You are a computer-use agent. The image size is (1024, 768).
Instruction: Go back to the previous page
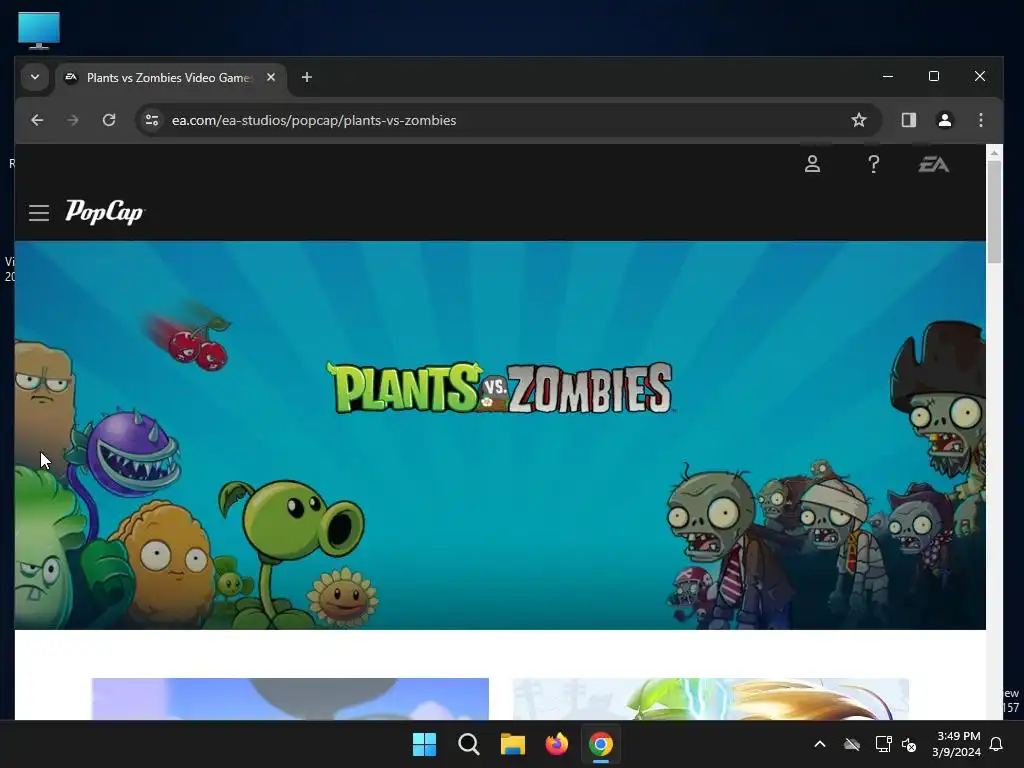pyautogui.click(x=37, y=120)
